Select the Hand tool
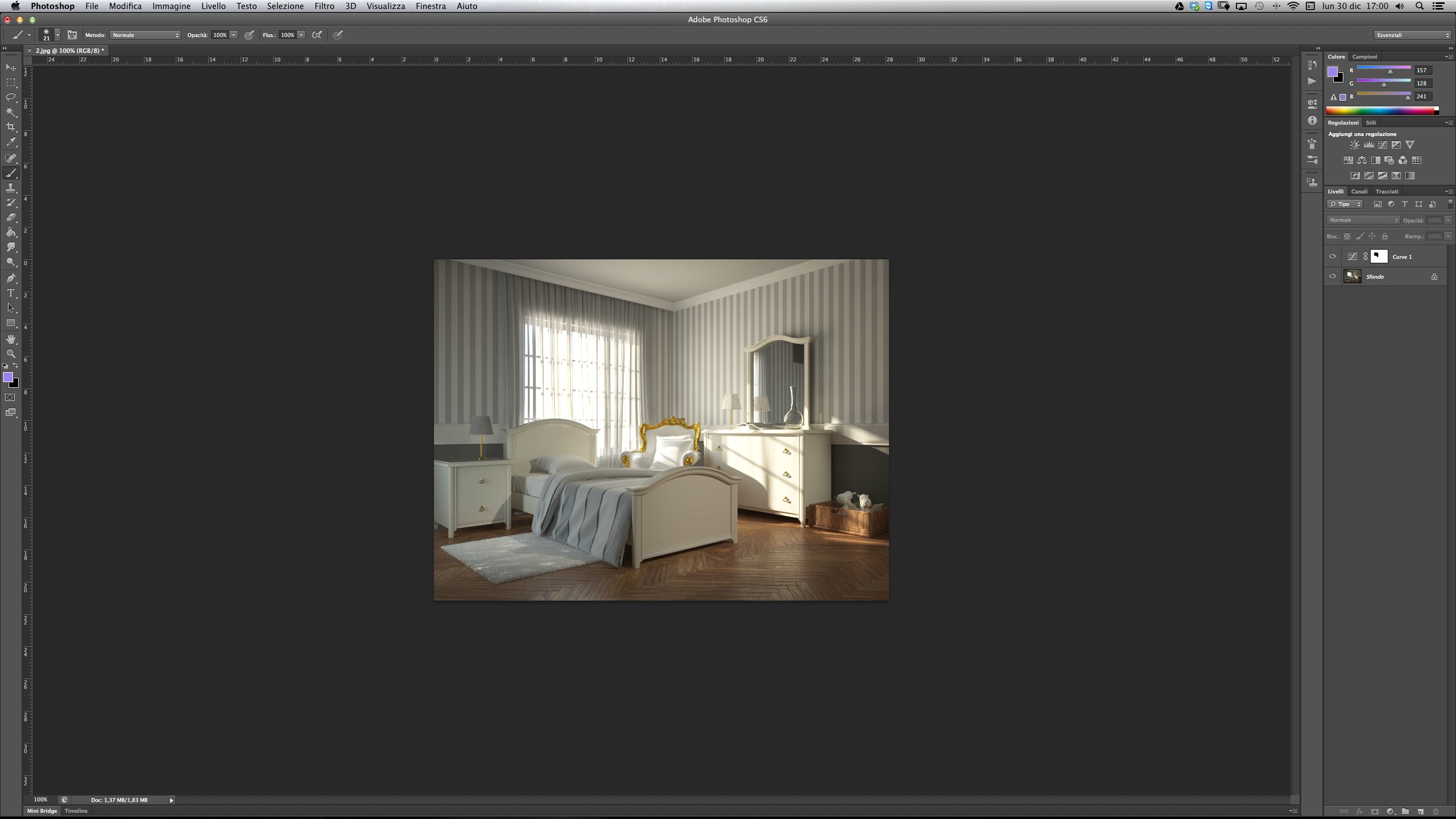This screenshot has height=819, width=1456. coord(11,339)
